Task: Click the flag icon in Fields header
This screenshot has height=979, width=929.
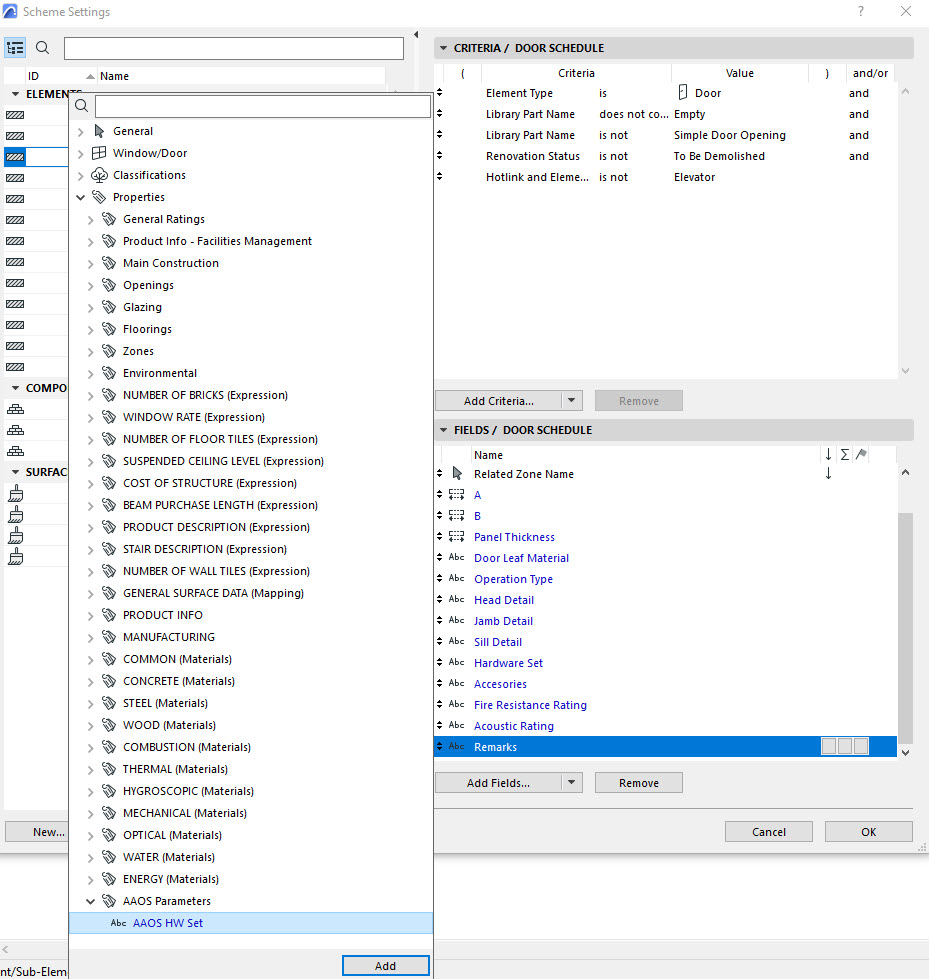Action: pyautogui.click(x=859, y=453)
